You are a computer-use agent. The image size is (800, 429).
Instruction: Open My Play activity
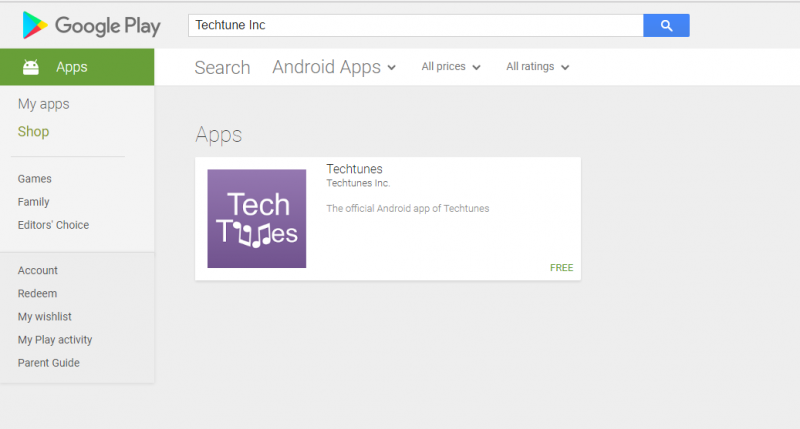pos(55,340)
